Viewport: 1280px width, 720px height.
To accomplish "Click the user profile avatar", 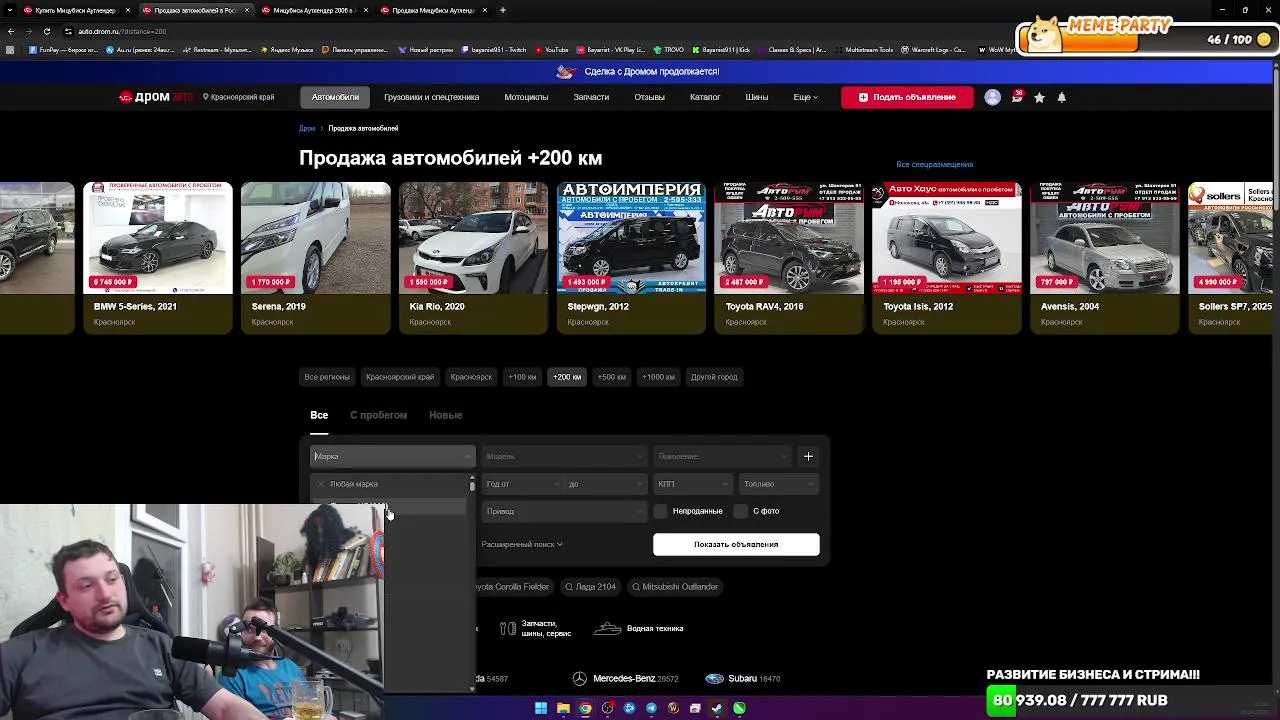I will pyautogui.click(x=992, y=97).
